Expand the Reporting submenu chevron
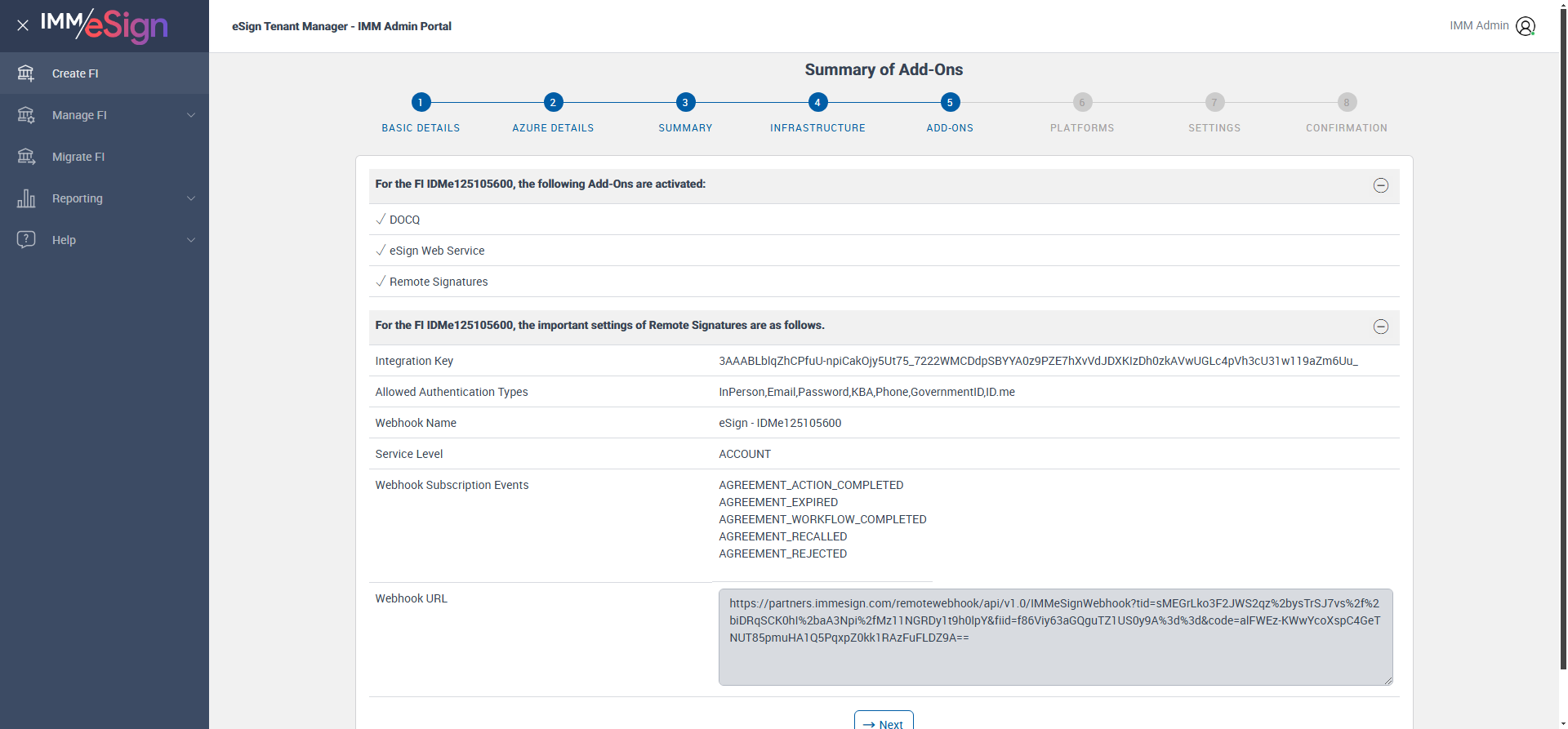Screen dimensions: 1568x729 [x=191, y=198]
